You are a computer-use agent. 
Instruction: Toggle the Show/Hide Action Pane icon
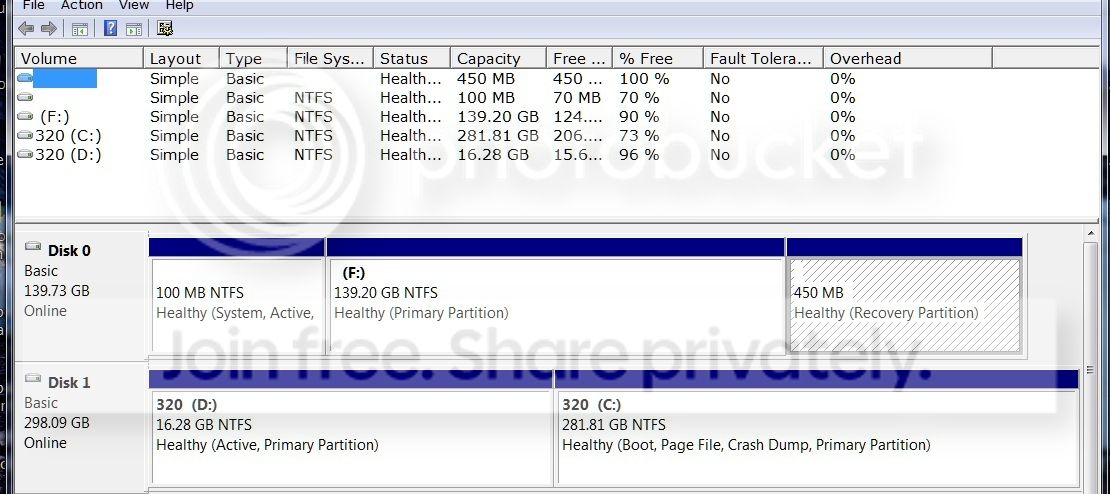point(134,29)
